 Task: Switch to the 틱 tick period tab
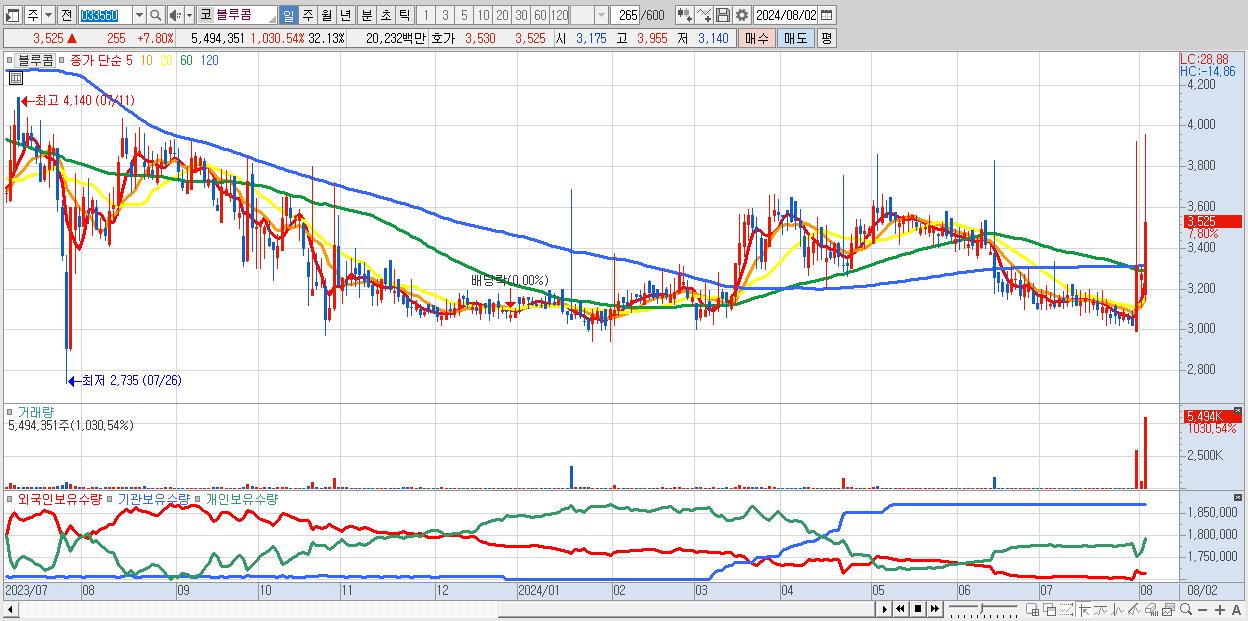[x=404, y=15]
